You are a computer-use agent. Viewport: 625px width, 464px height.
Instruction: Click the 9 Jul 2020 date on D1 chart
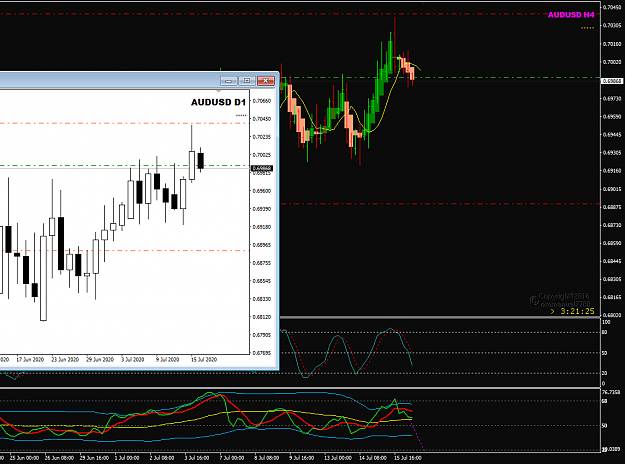coord(167,360)
